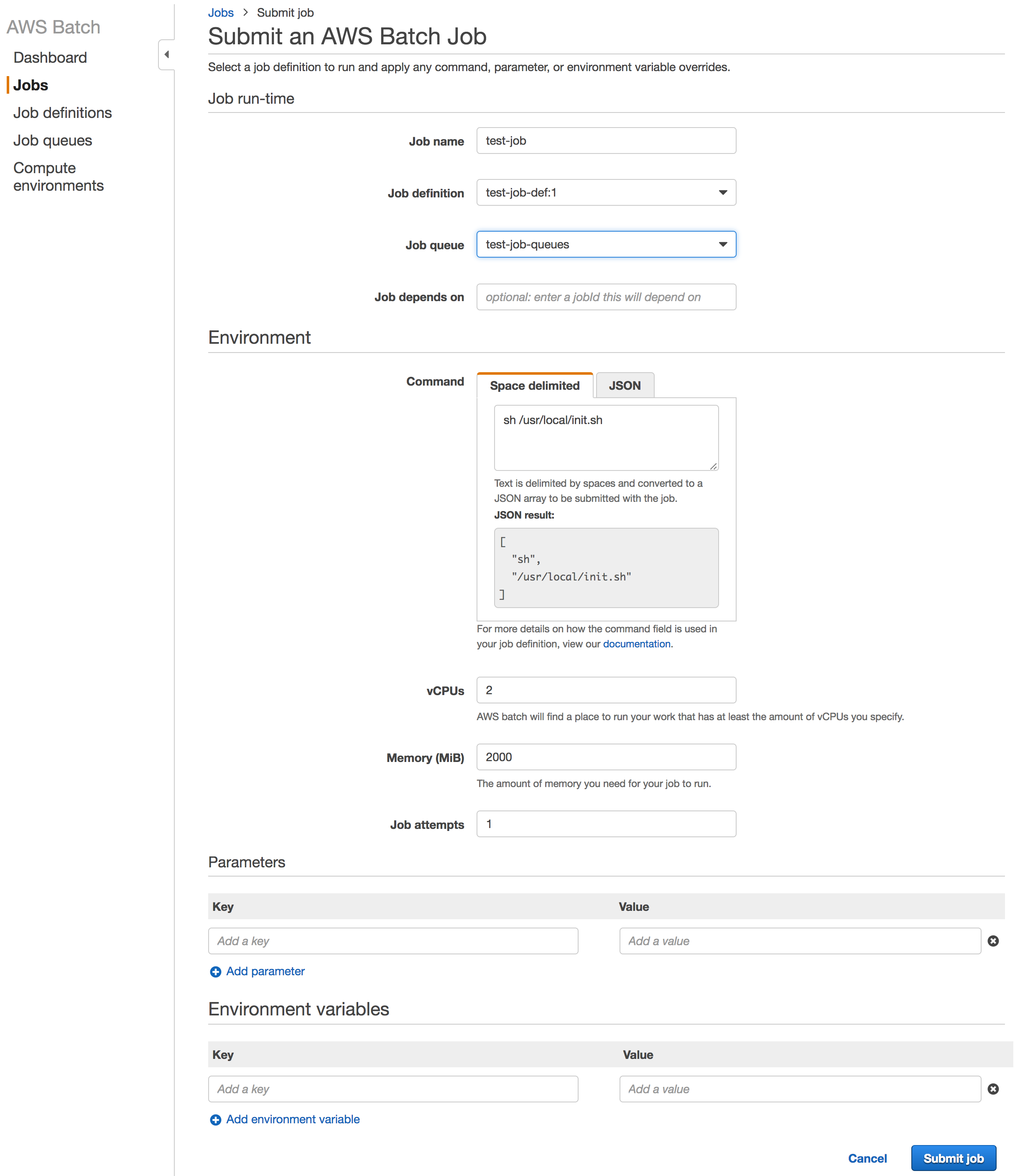
Task: Go to Dashboard in the sidebar
Action: coord(50,57)
